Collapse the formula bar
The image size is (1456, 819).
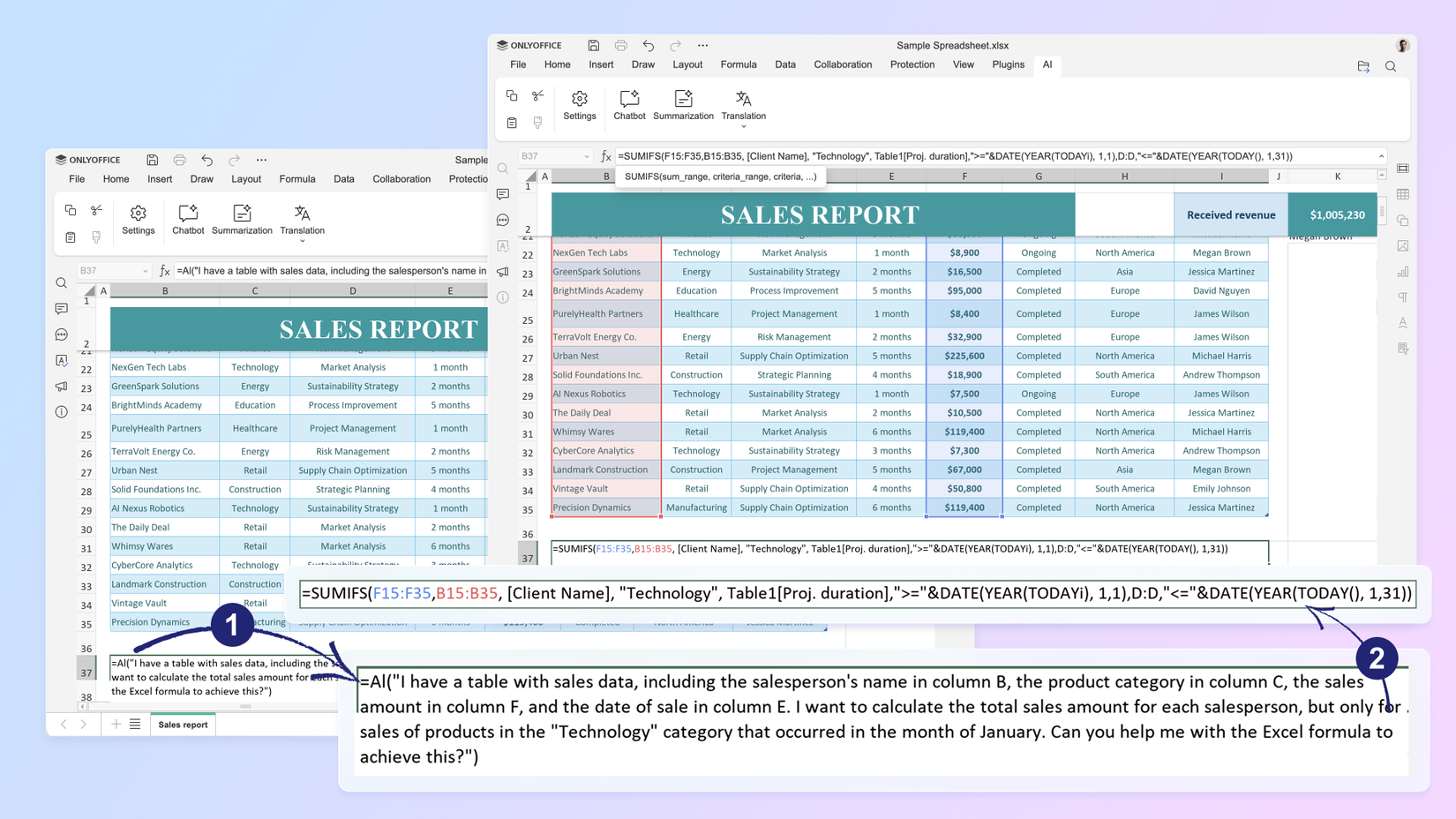1383,155
